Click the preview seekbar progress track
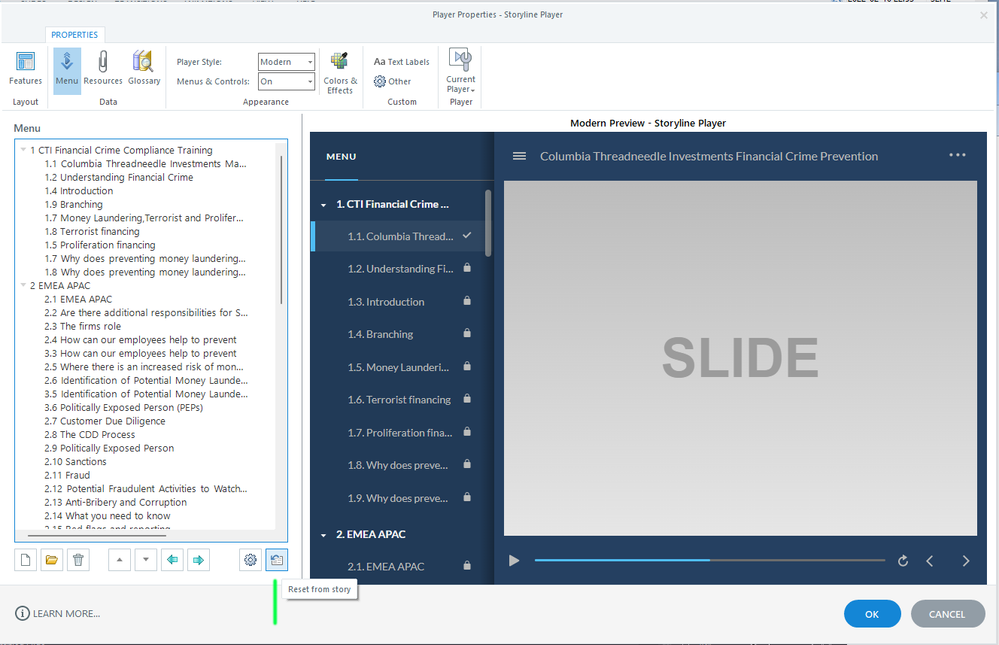 coord(709,561)
